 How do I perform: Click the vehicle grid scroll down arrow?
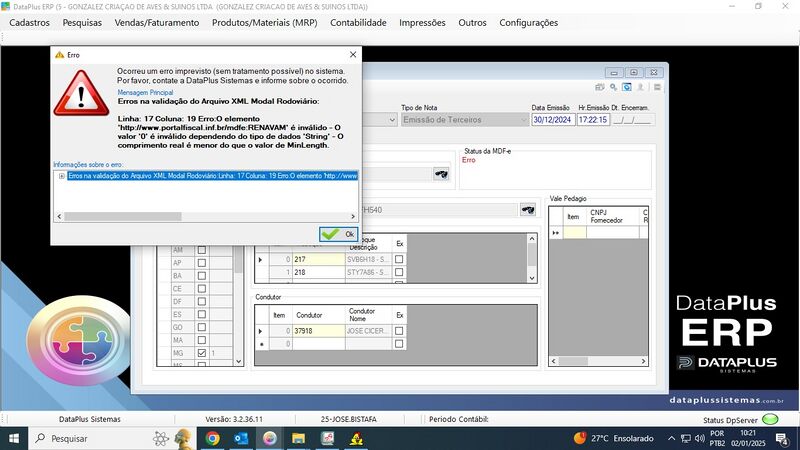click(x=532, y=278)
